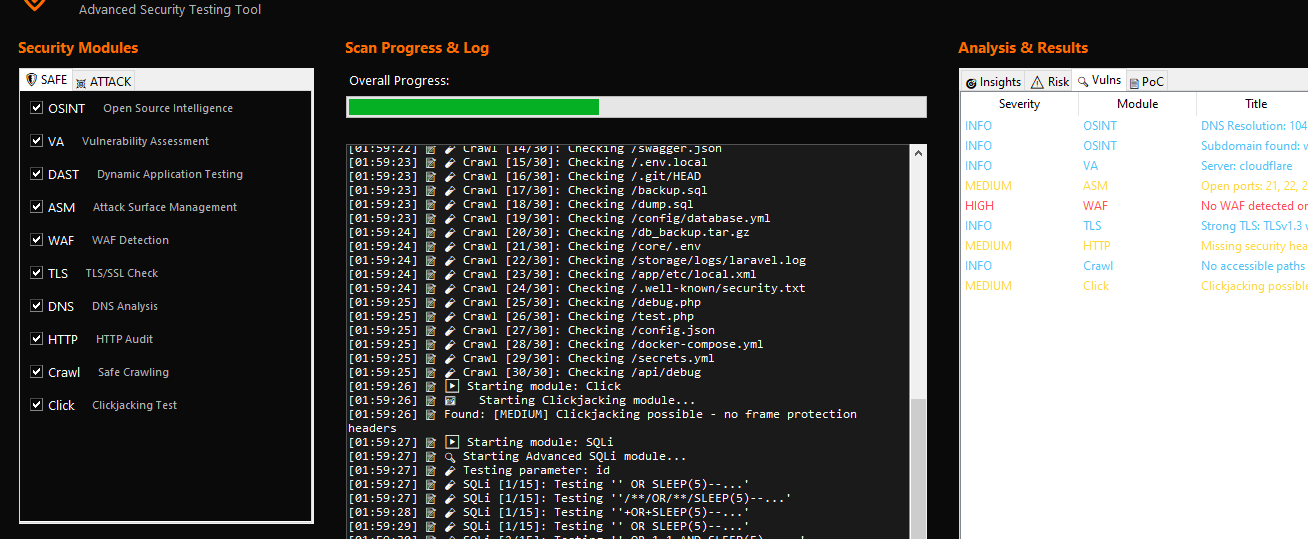Image resolution: width=1308 pixels, height=539 pixels.
Task: Uncheck the OSINT module checkbox
Action: coord(37,108)
